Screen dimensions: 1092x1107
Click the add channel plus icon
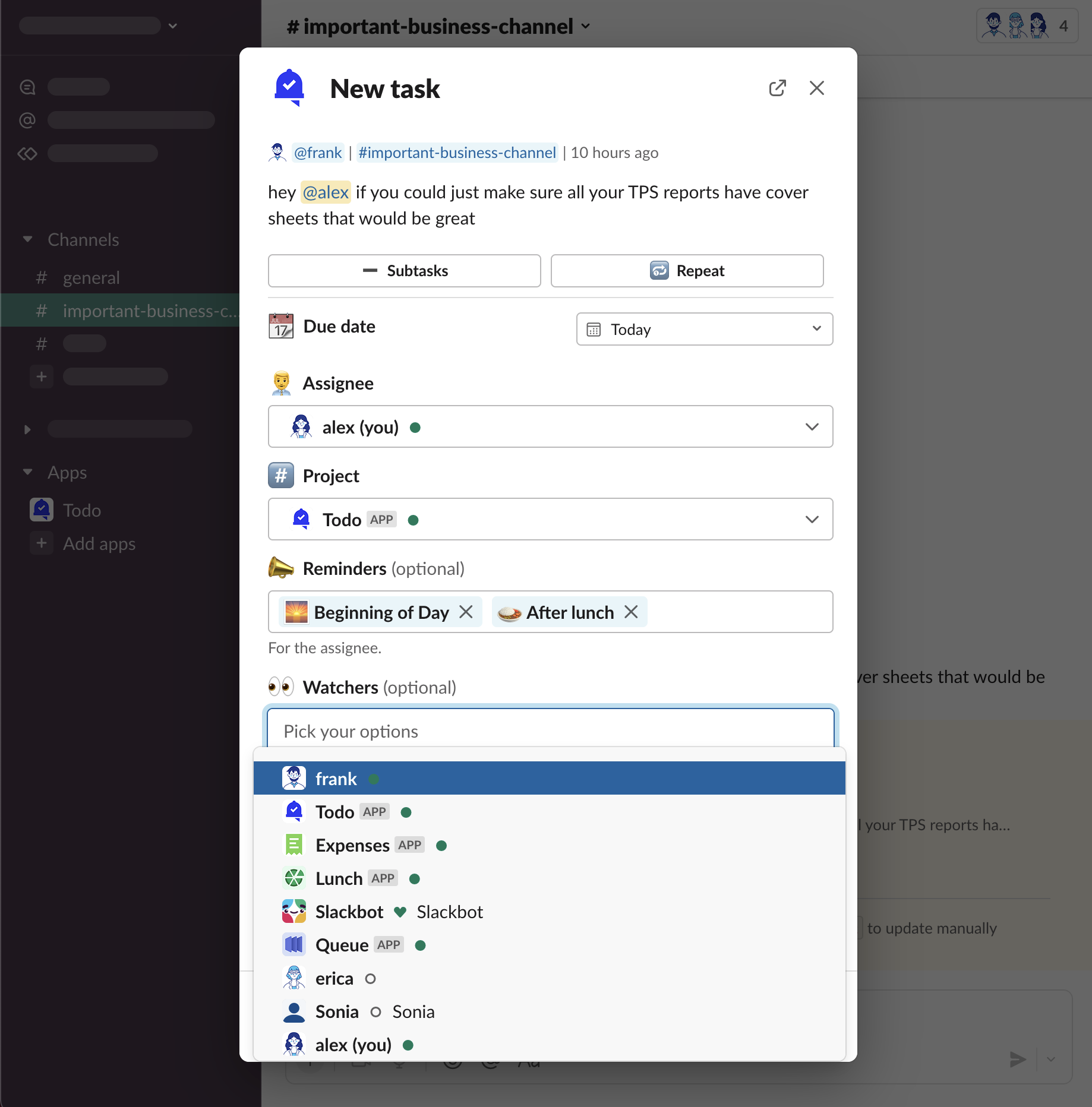pyautogui.click(x=42, y=377)
